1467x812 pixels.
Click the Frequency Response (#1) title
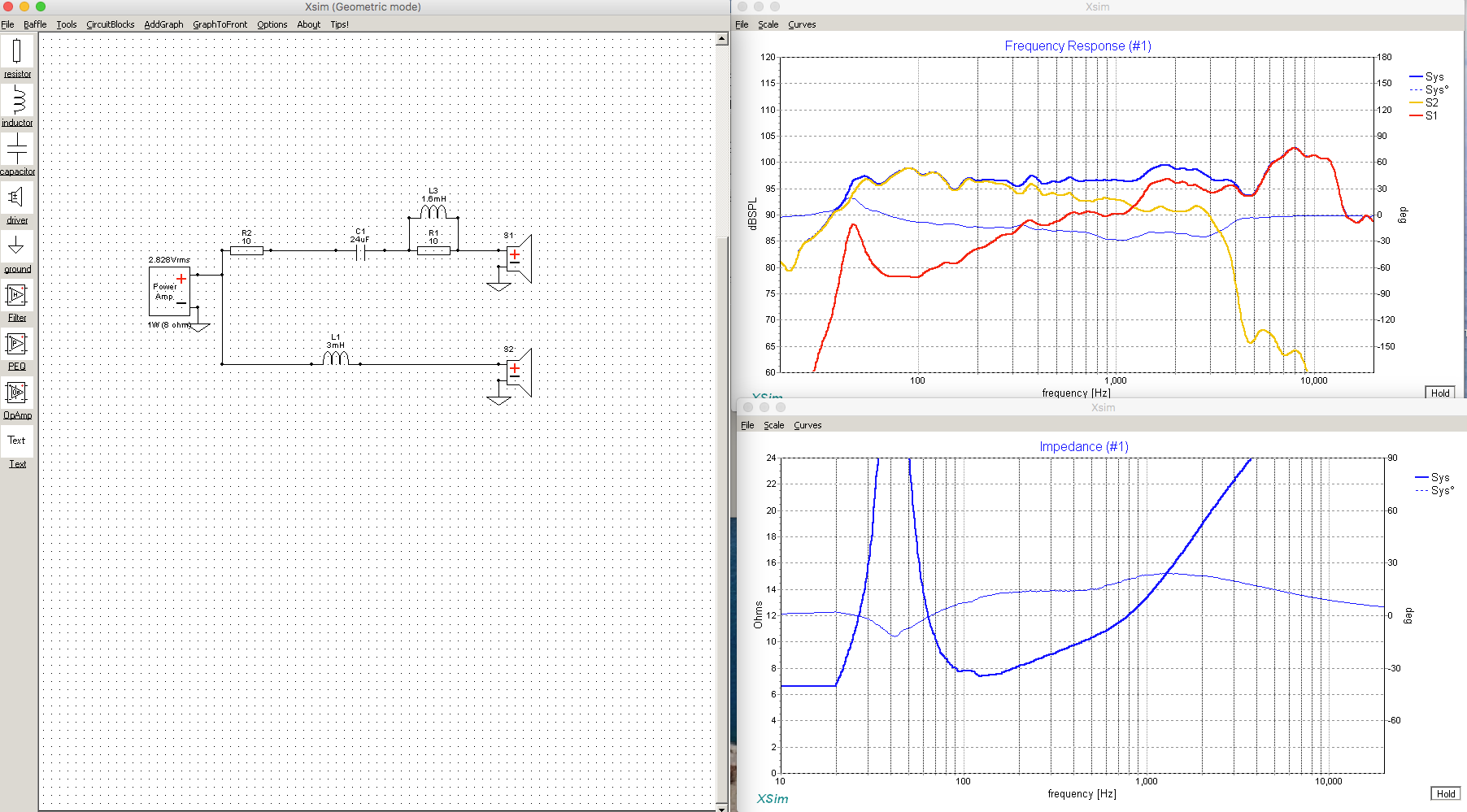(x=1077, y=46)
